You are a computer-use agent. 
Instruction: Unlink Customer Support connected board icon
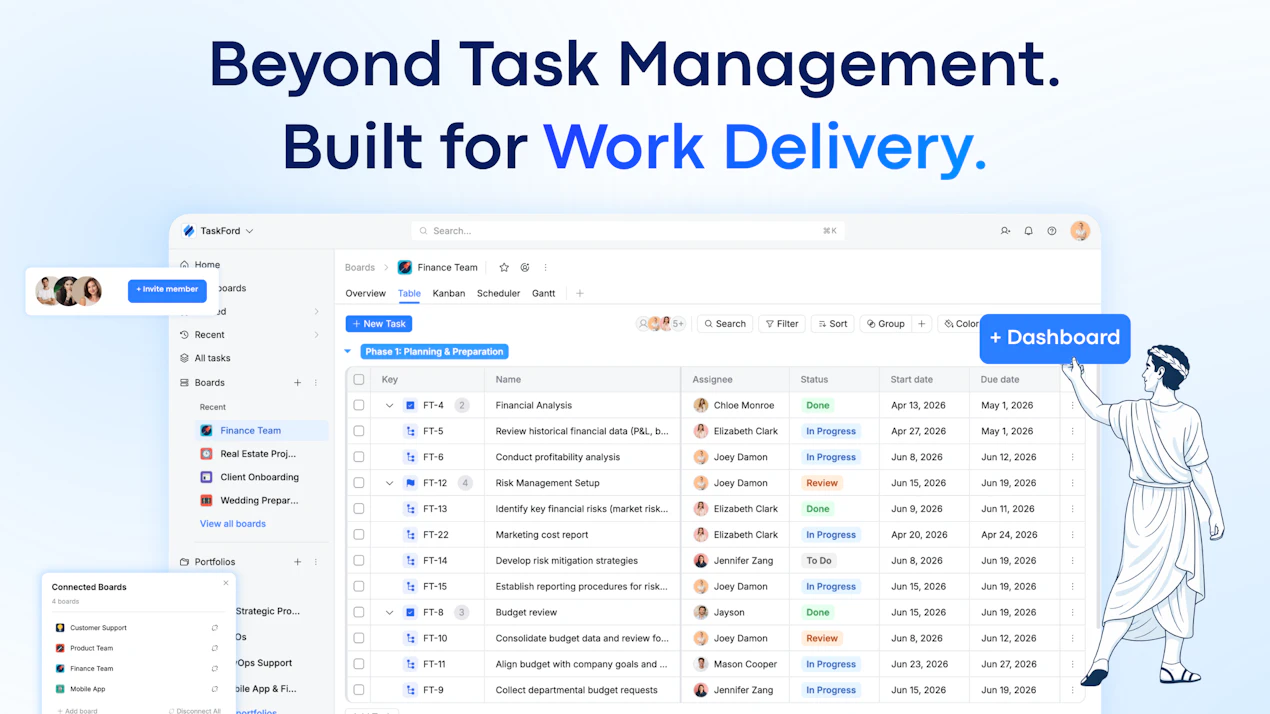(214, 628)
